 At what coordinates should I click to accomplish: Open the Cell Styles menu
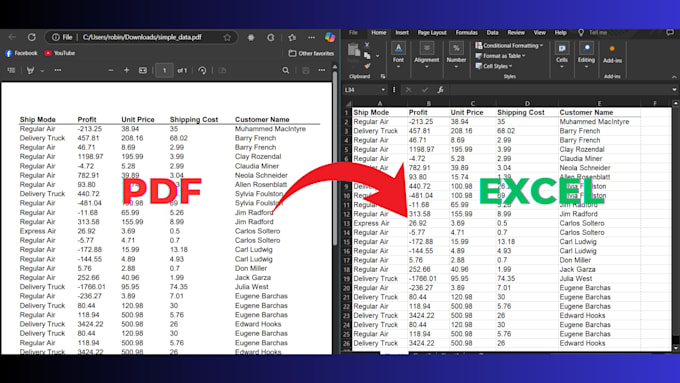coord(494,66)
